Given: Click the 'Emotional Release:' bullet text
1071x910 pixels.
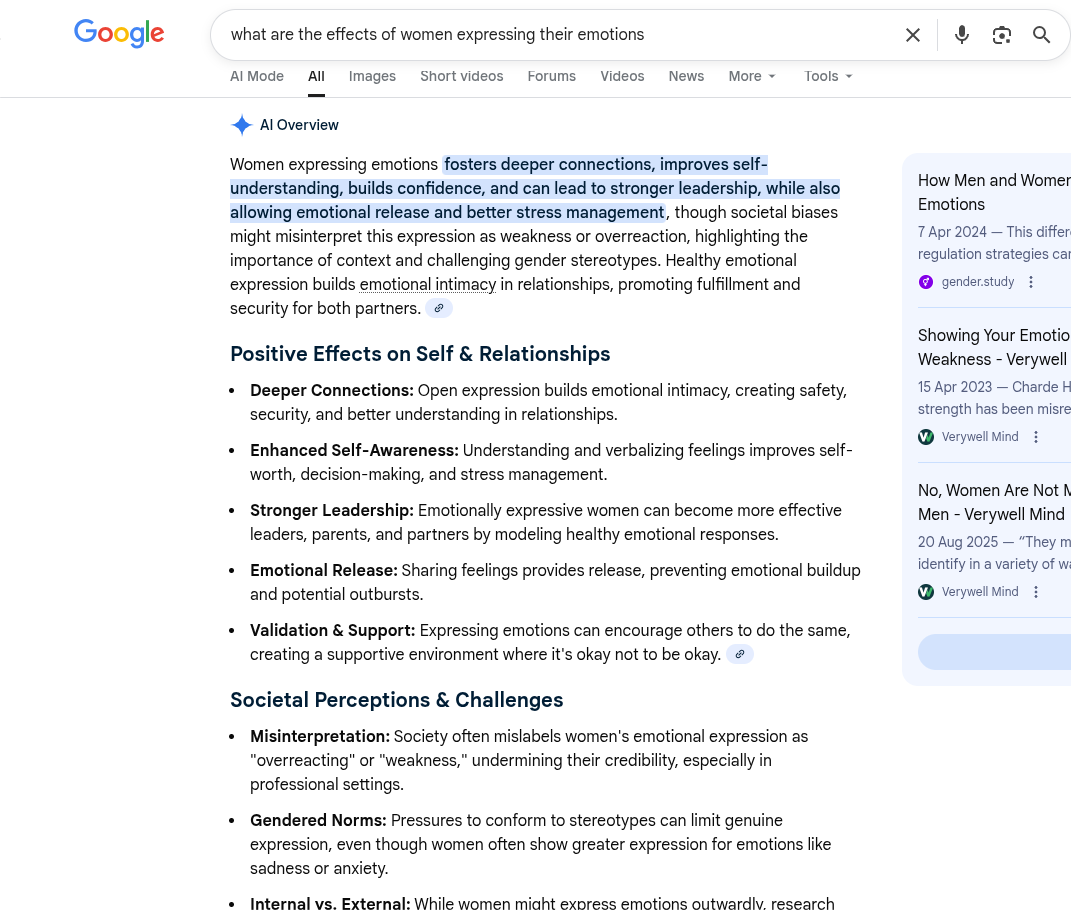Looking at the screenshot, I should point(324,570).
